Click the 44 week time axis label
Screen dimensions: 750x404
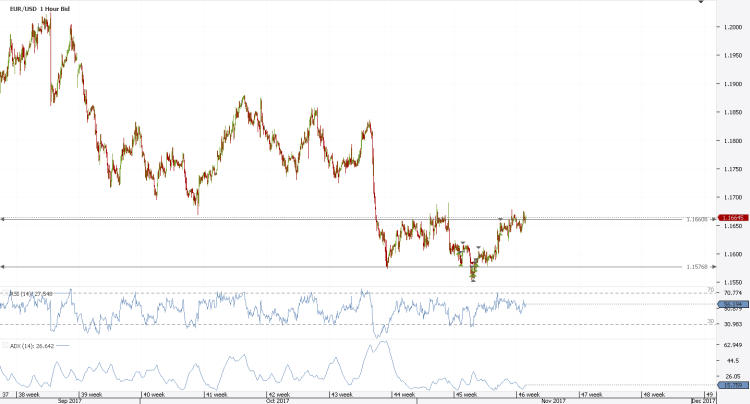coord(404,395)
